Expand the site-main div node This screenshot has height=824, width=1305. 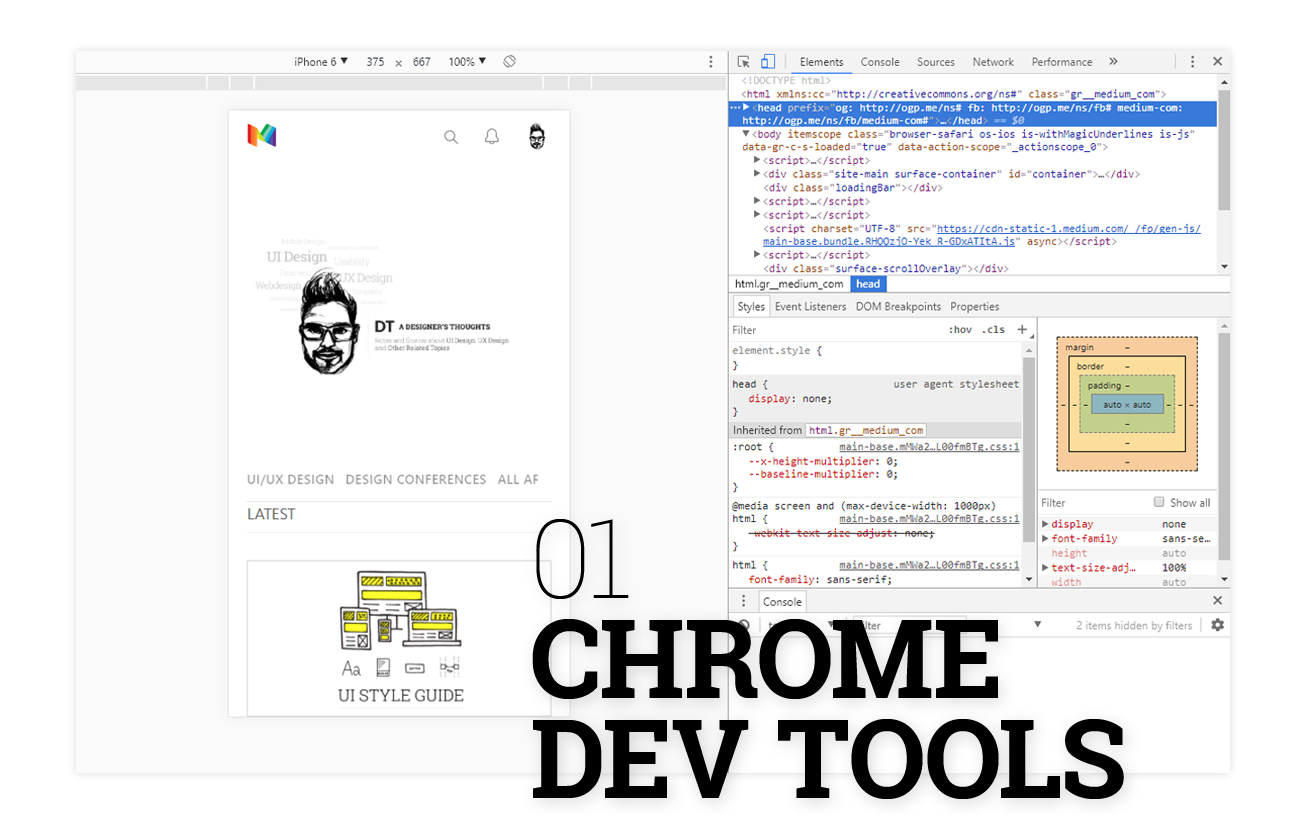[x=758, y=174]
